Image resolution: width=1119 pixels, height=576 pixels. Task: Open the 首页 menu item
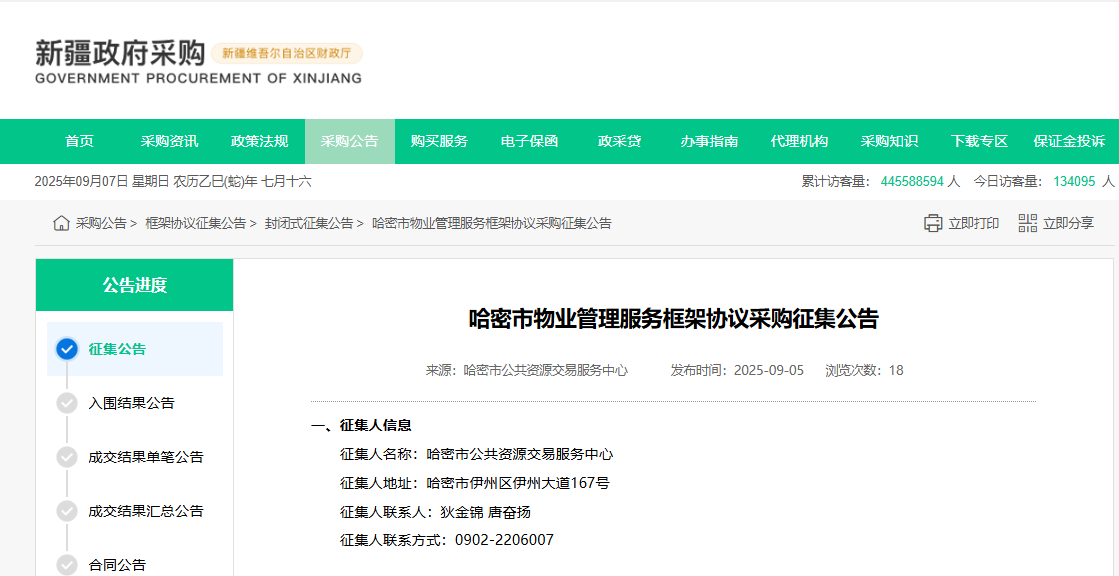[79, 141]
